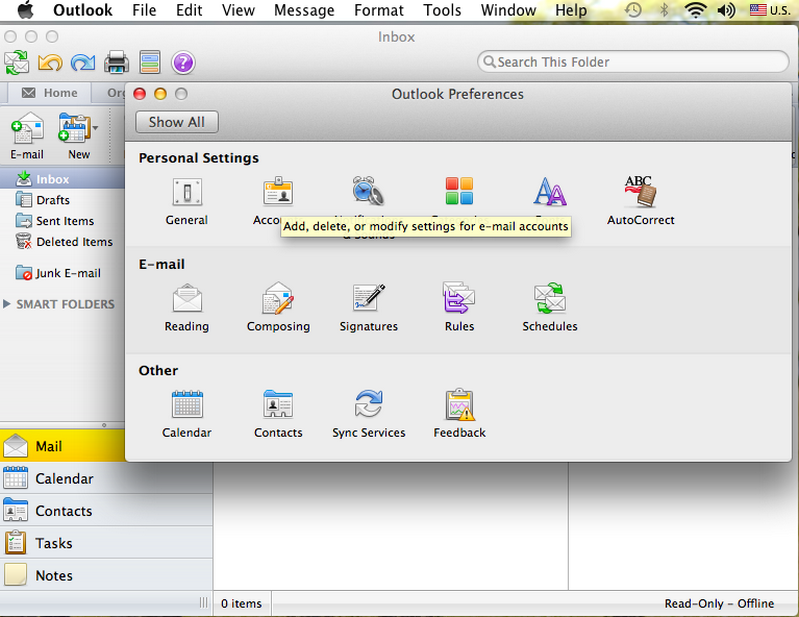Click the purple Help toolbar icon

[183, 63]
